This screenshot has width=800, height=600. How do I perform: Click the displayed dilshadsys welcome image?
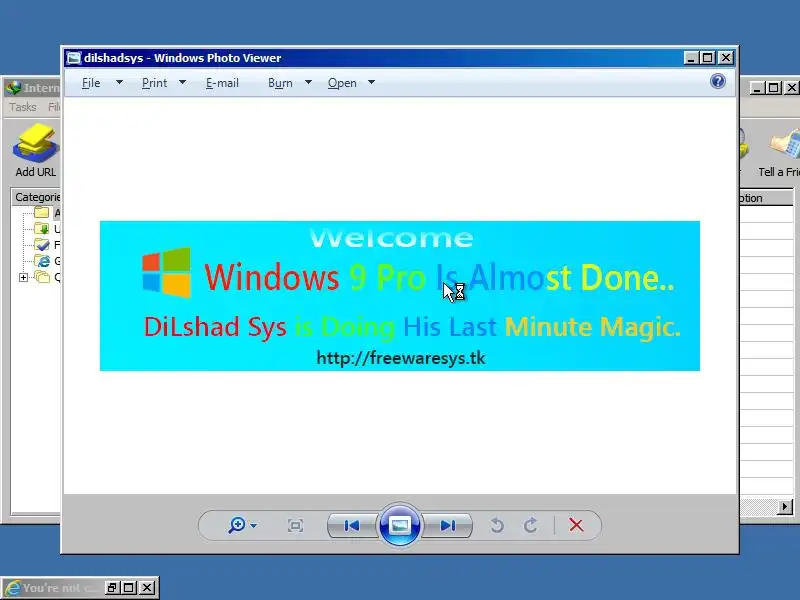coord(399,296)
